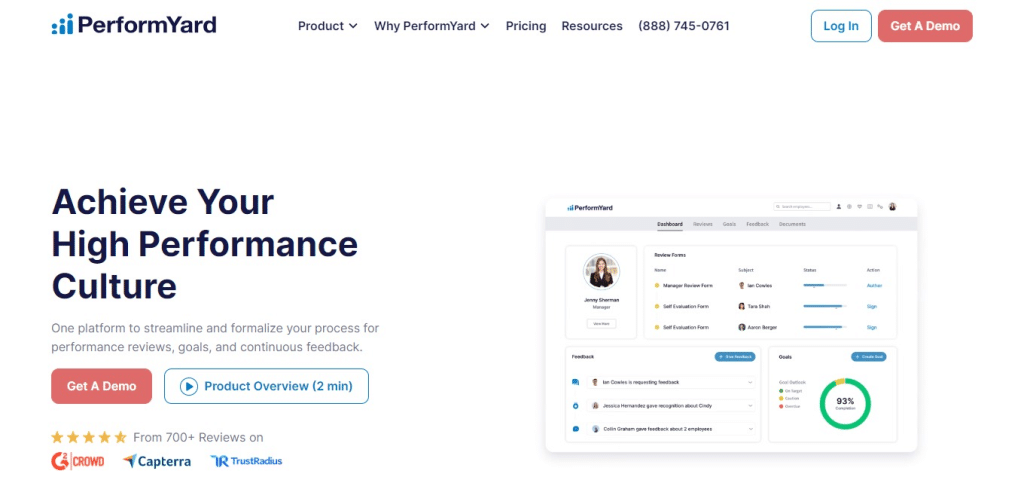Click the person icon in dashboard preview toolbar

point(839,206)
